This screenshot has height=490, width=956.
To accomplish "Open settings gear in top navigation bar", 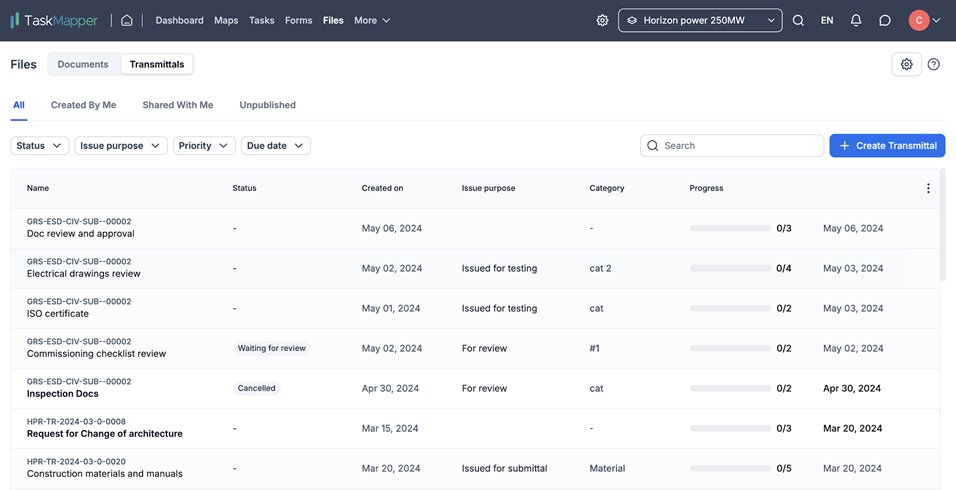I will coord(602,20).
